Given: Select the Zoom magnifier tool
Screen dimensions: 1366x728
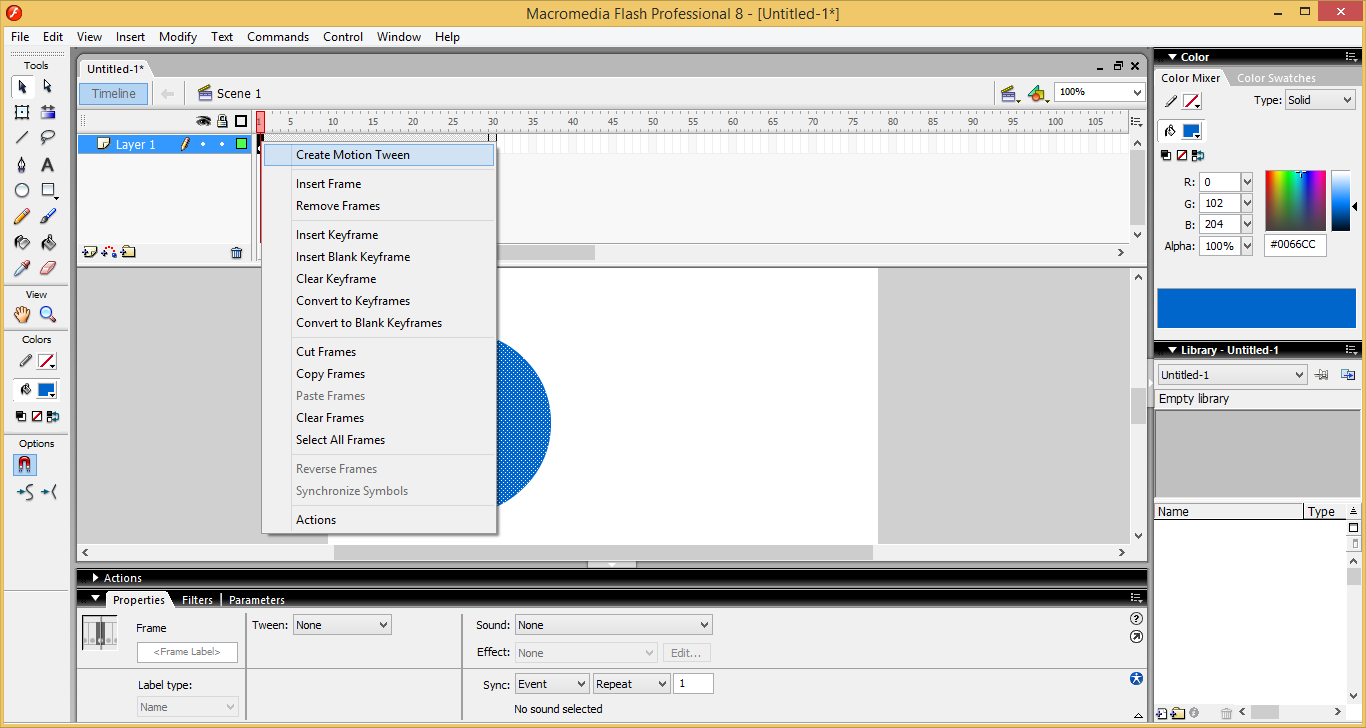Looking at the screenshot, I should 47,314.
